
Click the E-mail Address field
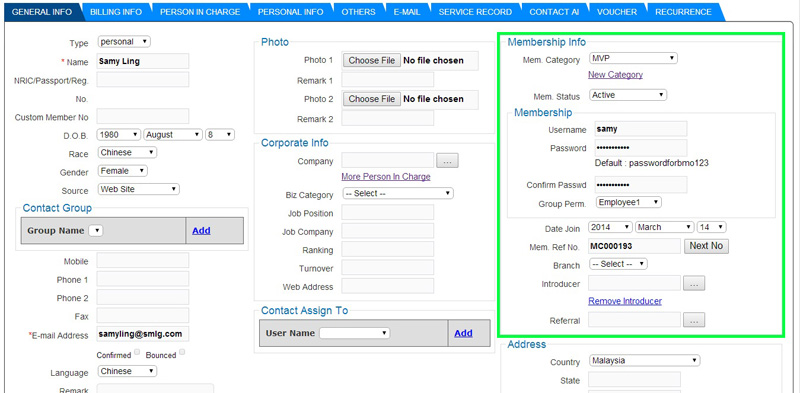coord(143,334)
